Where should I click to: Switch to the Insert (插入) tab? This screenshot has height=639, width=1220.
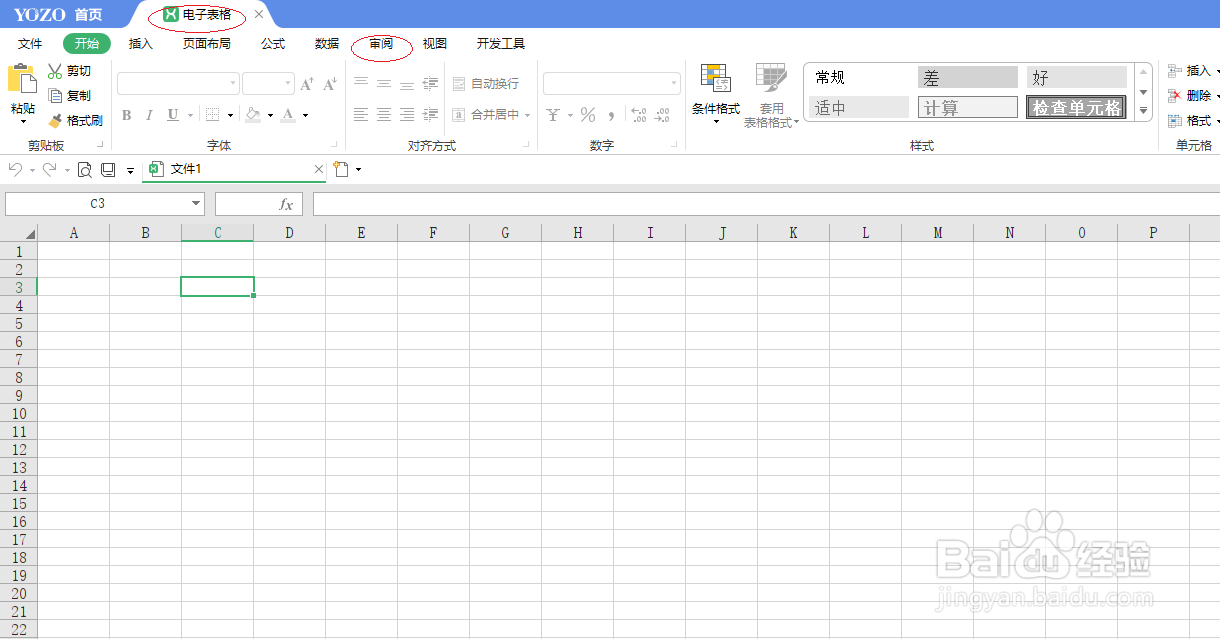[141, 44]
